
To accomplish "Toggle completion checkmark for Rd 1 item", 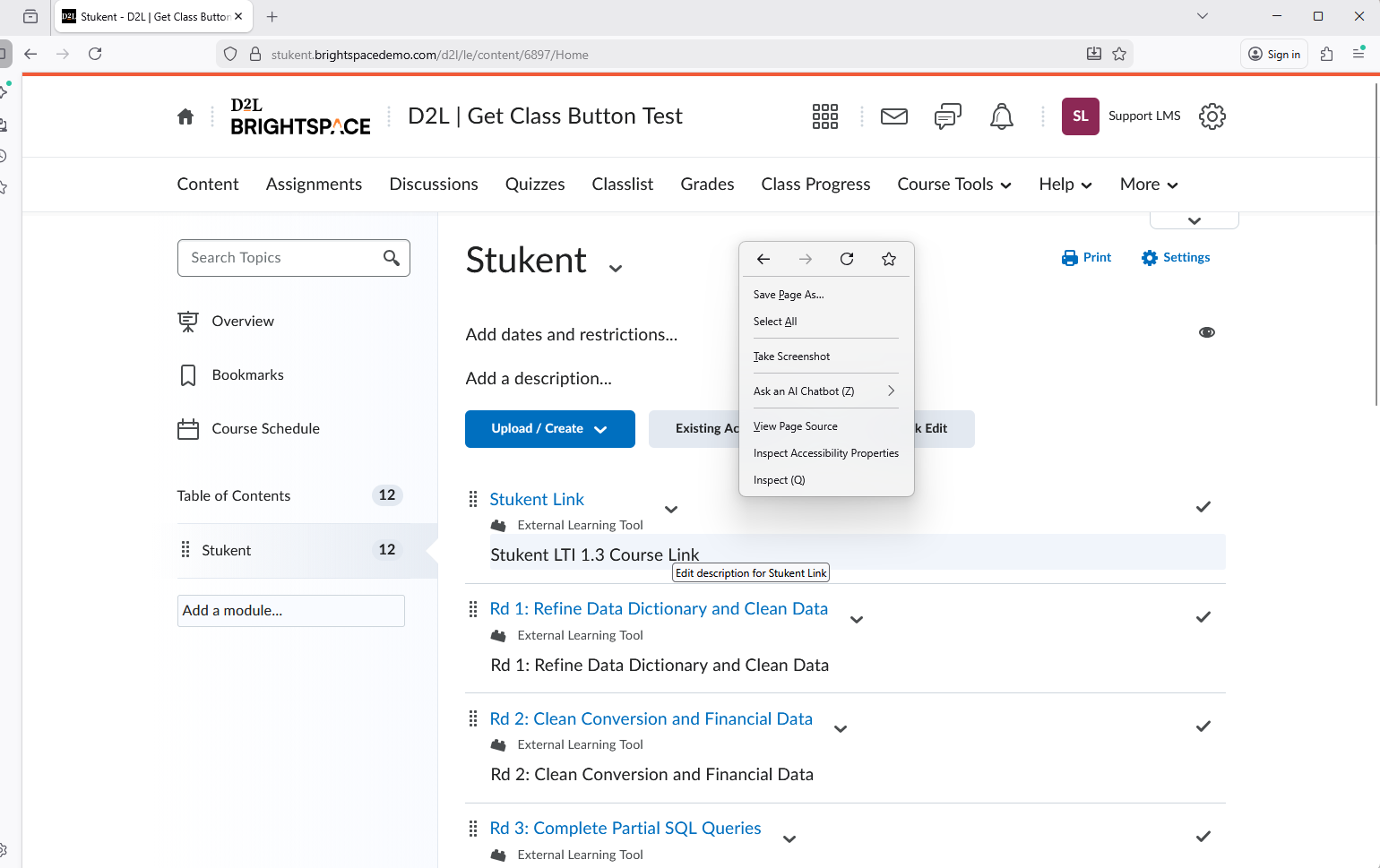I will 1203,617.
